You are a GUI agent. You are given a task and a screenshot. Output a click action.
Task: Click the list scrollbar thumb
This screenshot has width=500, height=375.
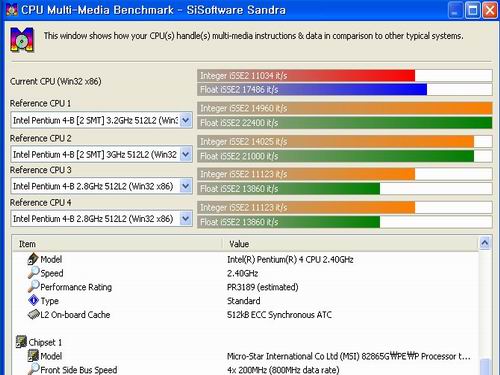[x=485, y=367]
